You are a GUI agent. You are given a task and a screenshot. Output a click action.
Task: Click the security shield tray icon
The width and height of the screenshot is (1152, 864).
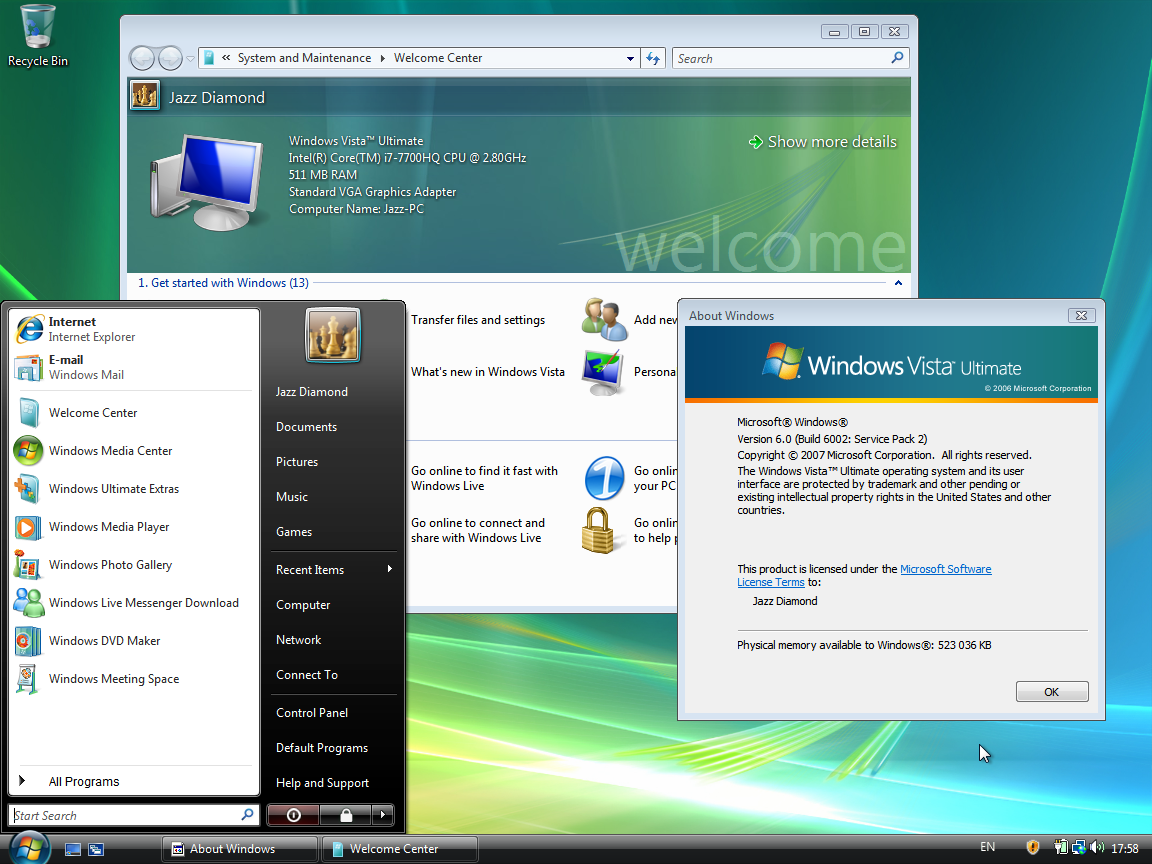pos(1033,848)
